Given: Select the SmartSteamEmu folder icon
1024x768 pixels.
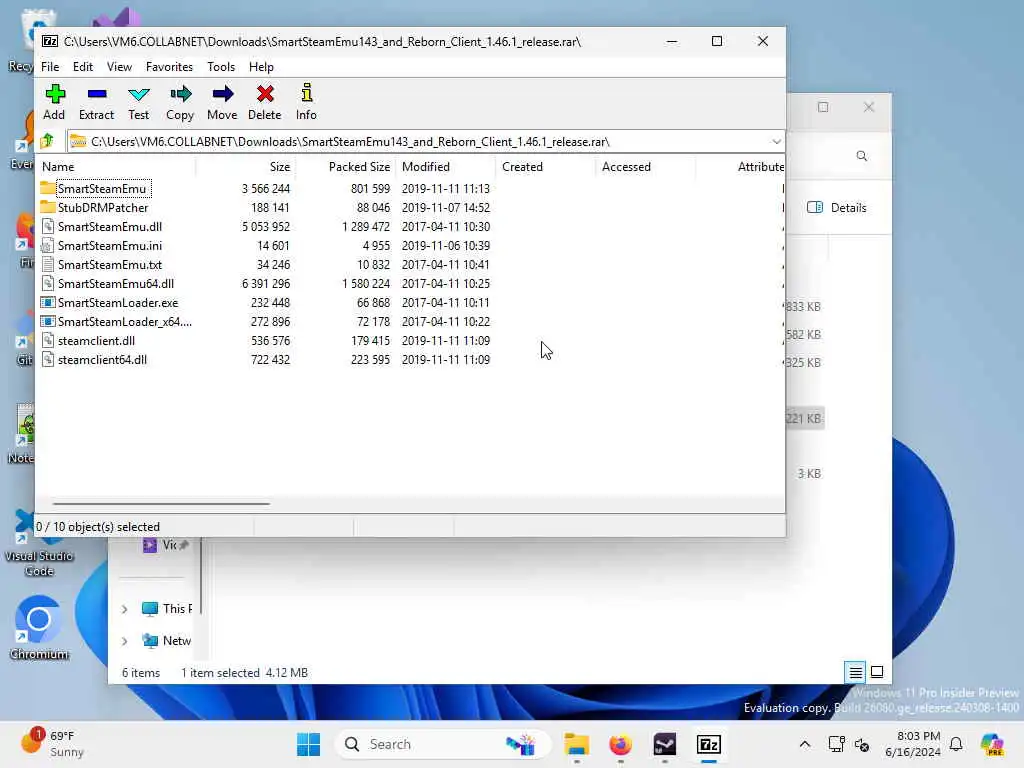Looking at the screenshot, I should point(48,188).
